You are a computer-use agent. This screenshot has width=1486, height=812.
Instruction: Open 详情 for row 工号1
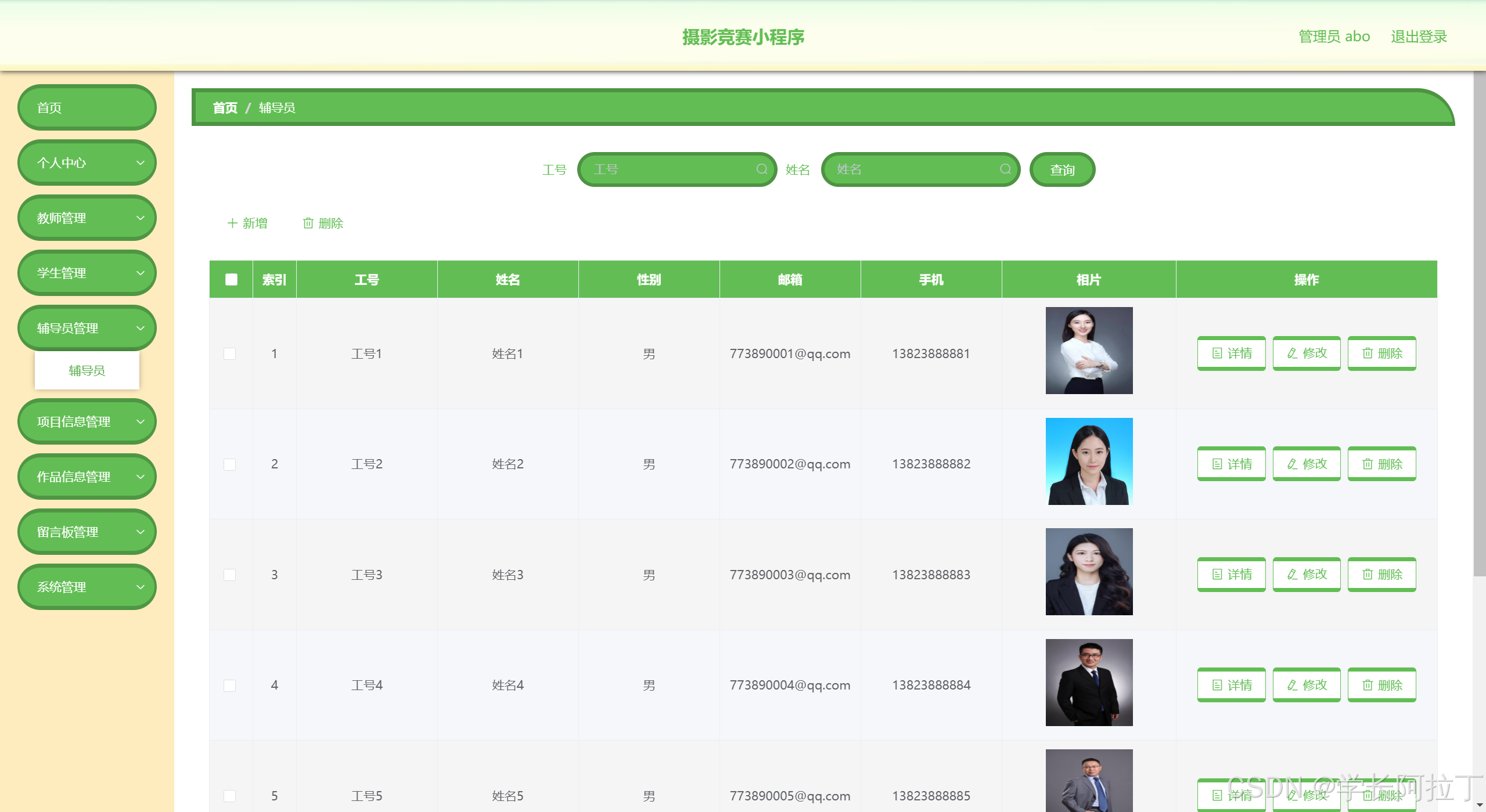tap(1231, 353)
